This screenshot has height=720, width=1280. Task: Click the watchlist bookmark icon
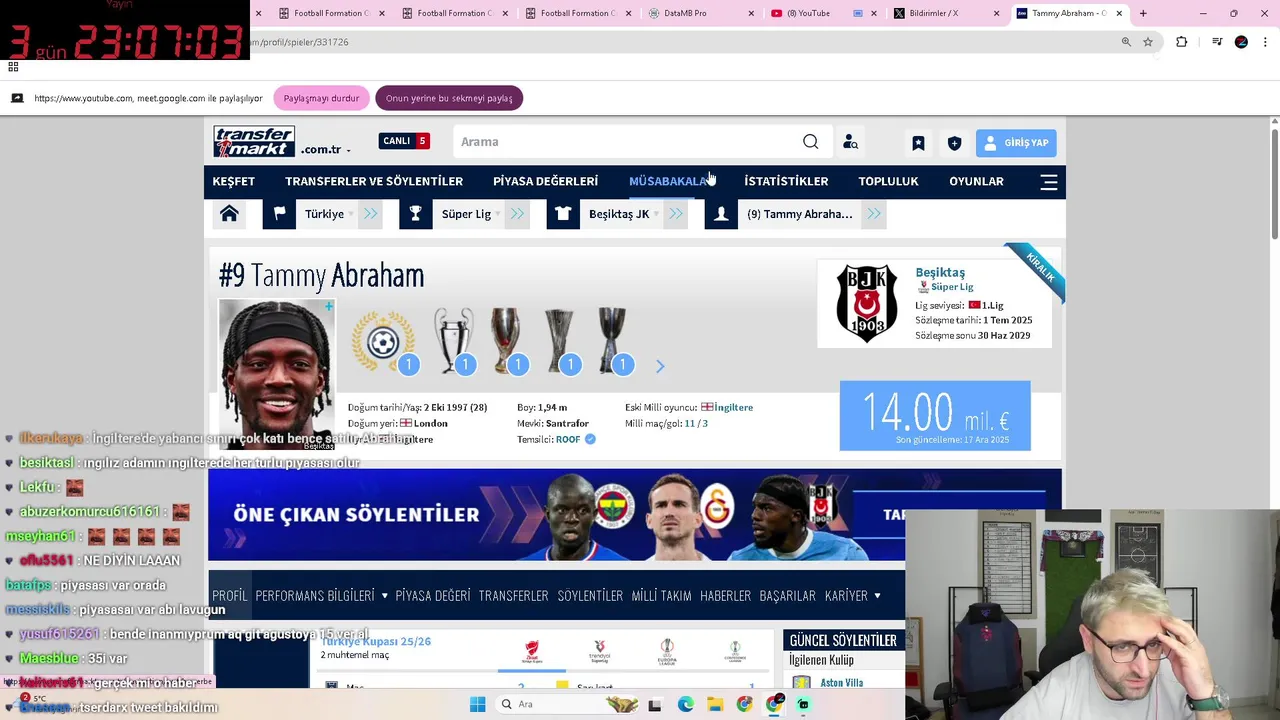point(918,143)
